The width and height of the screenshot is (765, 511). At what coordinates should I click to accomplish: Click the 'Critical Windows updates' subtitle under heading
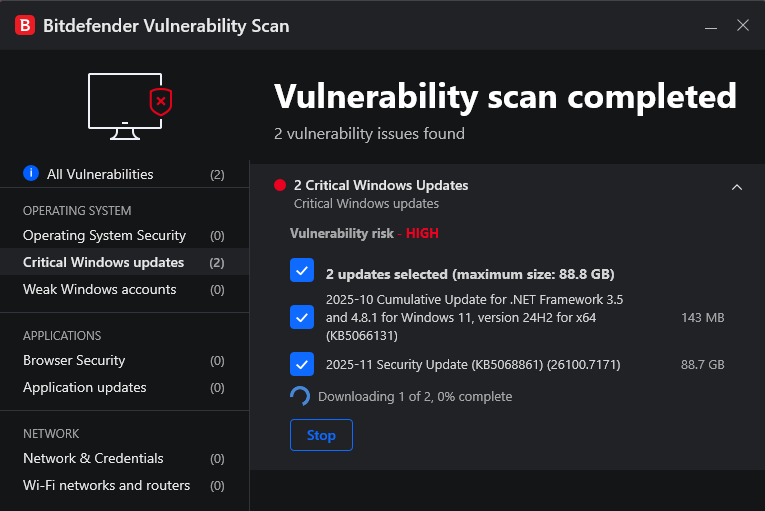[x=366, y=204]
